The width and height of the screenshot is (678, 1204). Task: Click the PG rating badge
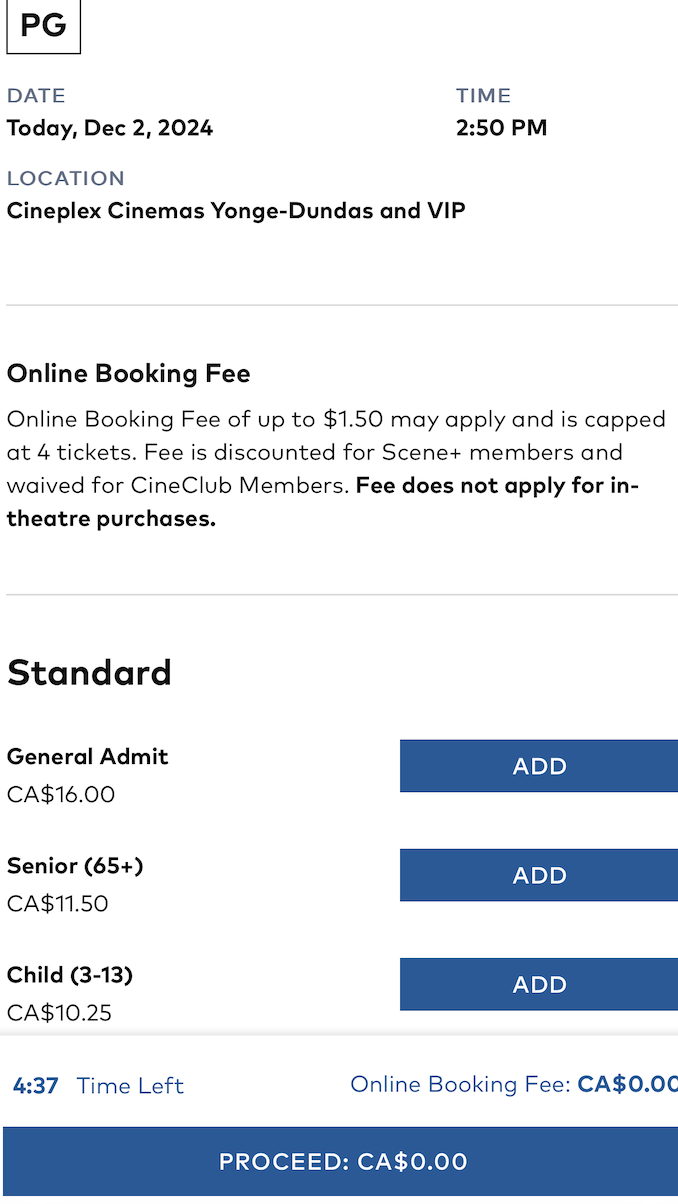pos(43,25)
